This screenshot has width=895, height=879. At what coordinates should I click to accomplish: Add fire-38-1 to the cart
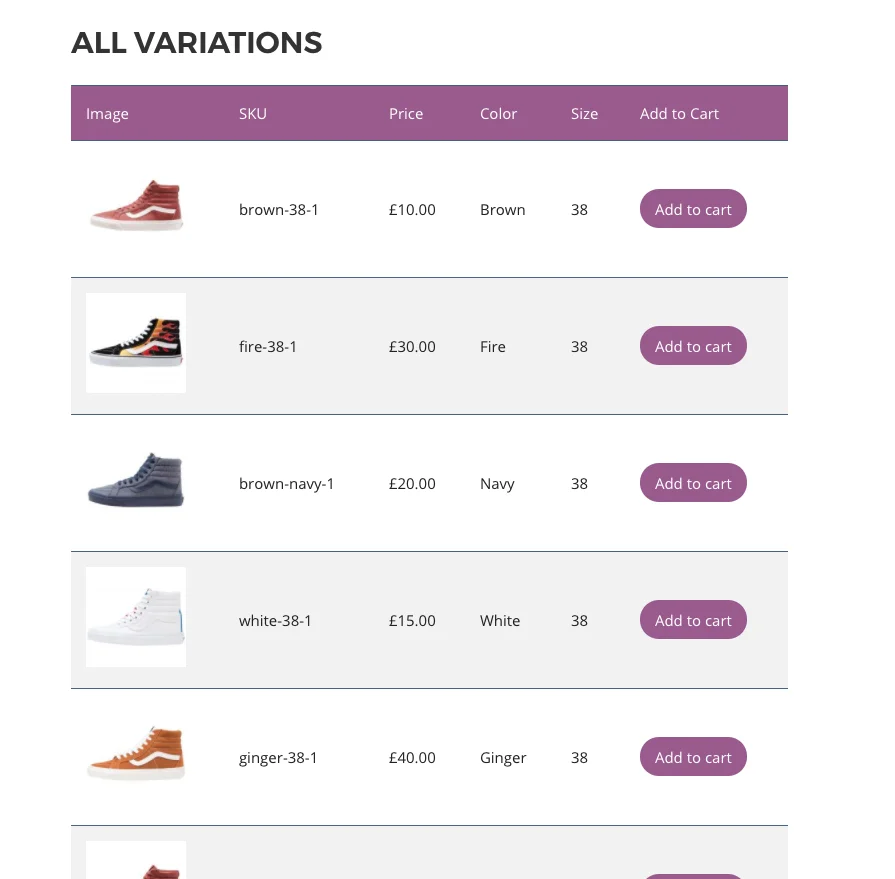[x=693, y=346]
